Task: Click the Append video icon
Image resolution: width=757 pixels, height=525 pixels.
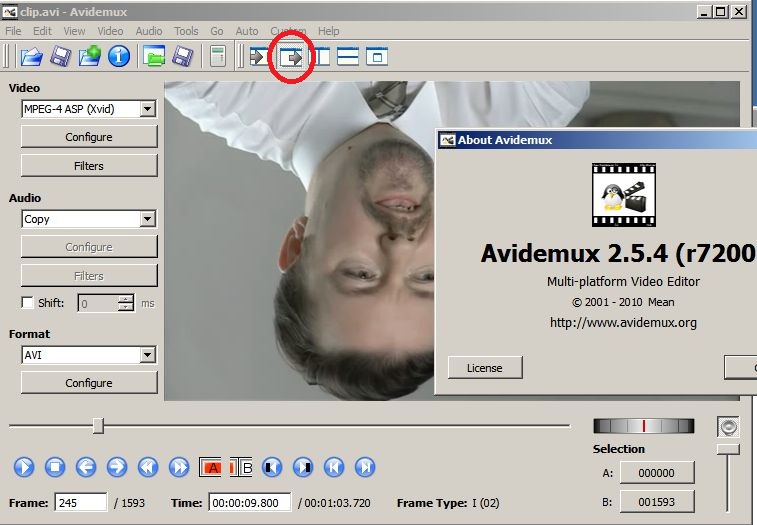Action: [x=90, y=56]
